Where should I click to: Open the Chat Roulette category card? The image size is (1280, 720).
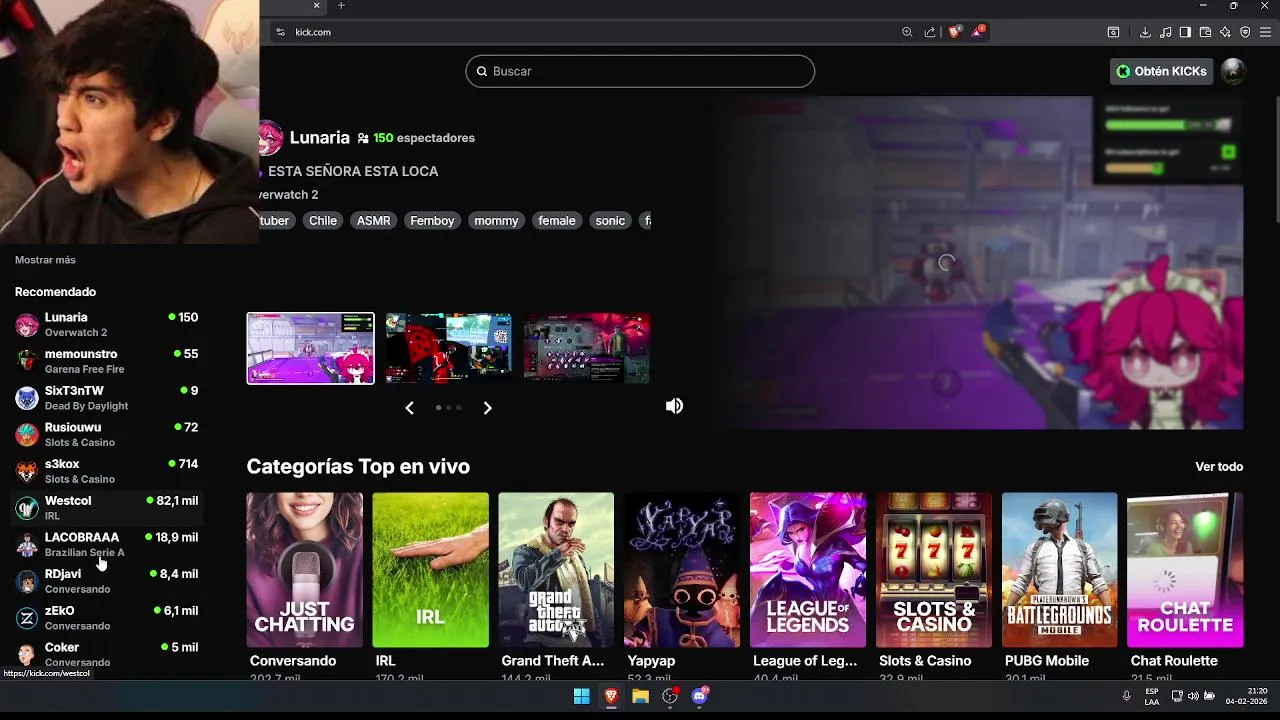[1185, 570]
